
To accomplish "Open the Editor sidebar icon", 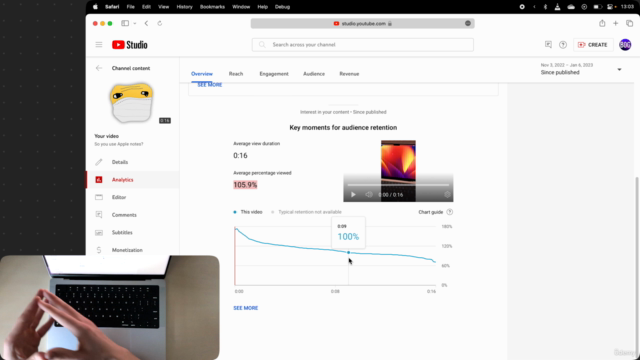I will (x=99, y=197).
